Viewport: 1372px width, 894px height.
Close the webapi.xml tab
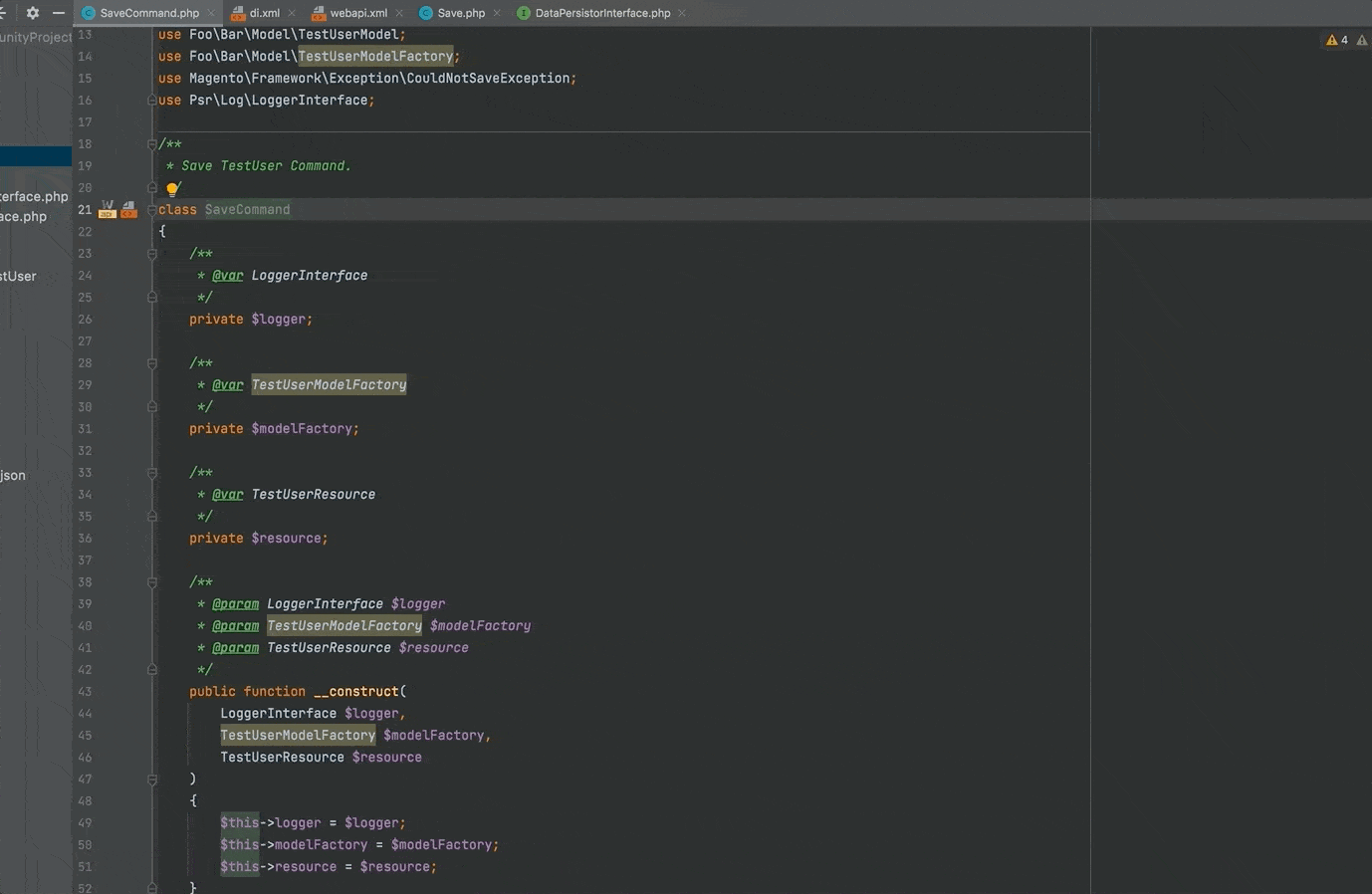pos(399,13)
